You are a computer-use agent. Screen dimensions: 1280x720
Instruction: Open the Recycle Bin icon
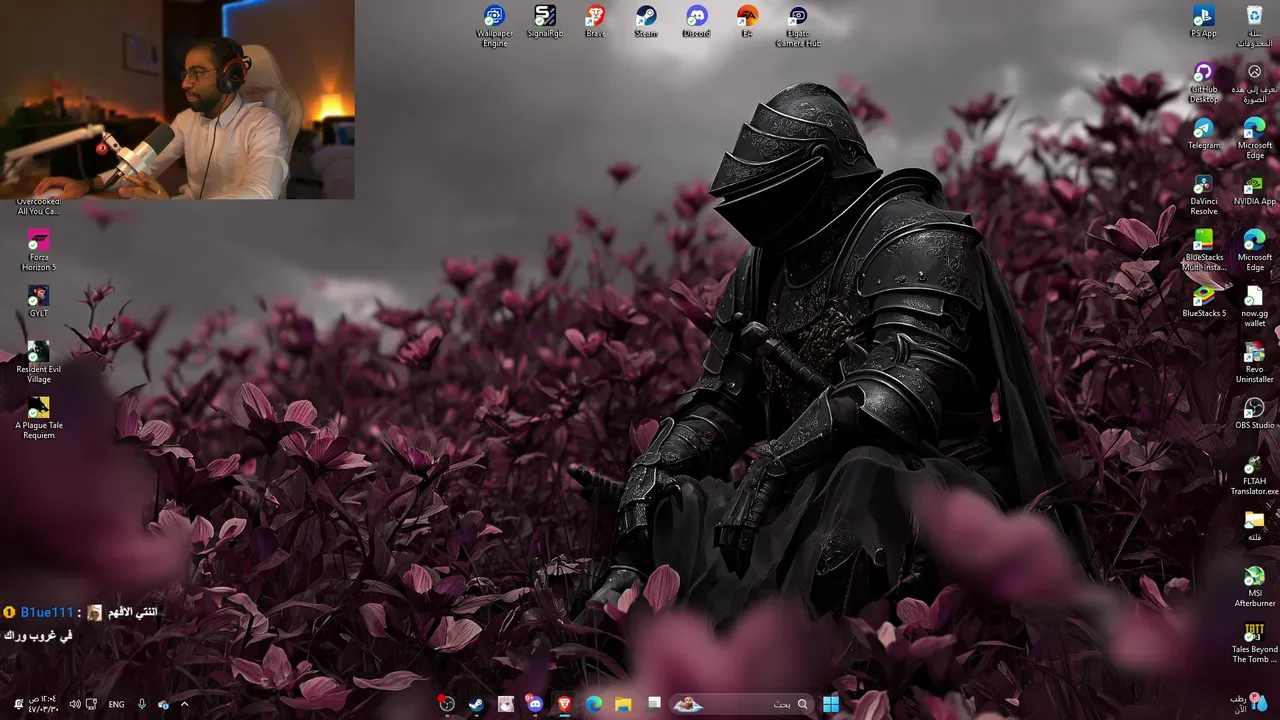1254,26
